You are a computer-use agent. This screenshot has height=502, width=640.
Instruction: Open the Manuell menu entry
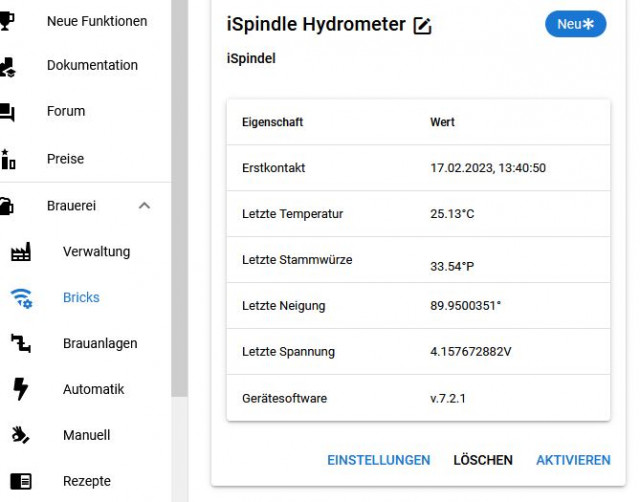(x=87, y=435)
